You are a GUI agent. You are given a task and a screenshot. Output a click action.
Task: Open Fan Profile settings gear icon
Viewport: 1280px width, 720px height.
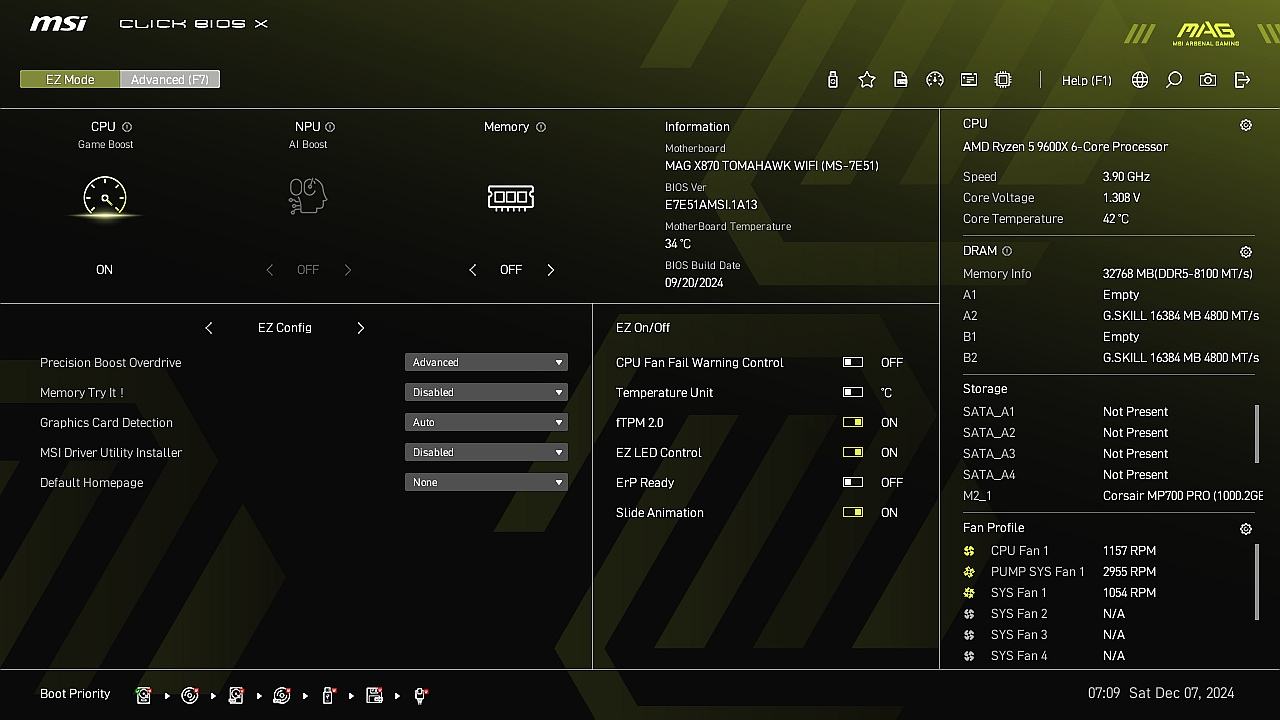(x=1246, y=529)
